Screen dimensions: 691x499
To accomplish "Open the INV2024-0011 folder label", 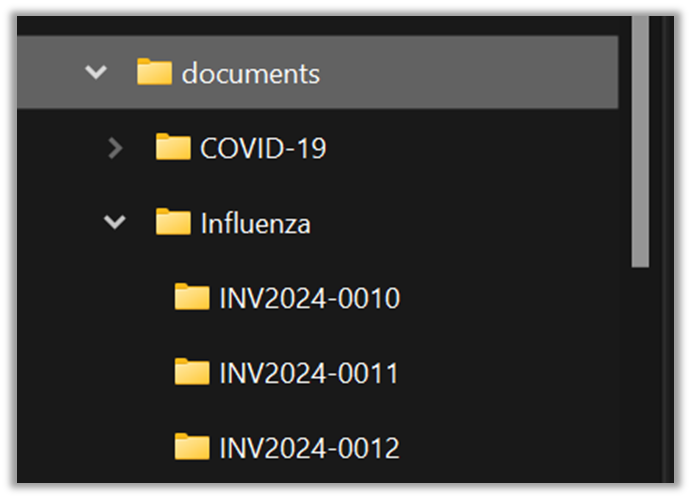I will pyautogui.click(x=309, y=373).
